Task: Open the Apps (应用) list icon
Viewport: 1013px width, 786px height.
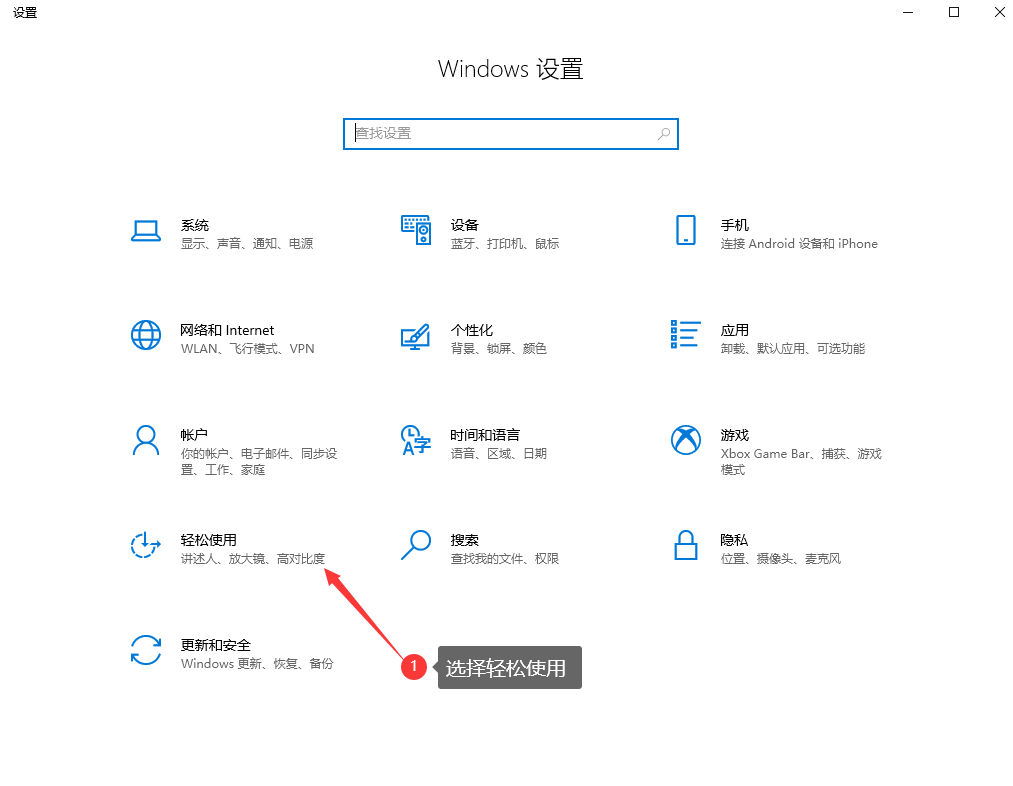Action: tap(685, 335)
